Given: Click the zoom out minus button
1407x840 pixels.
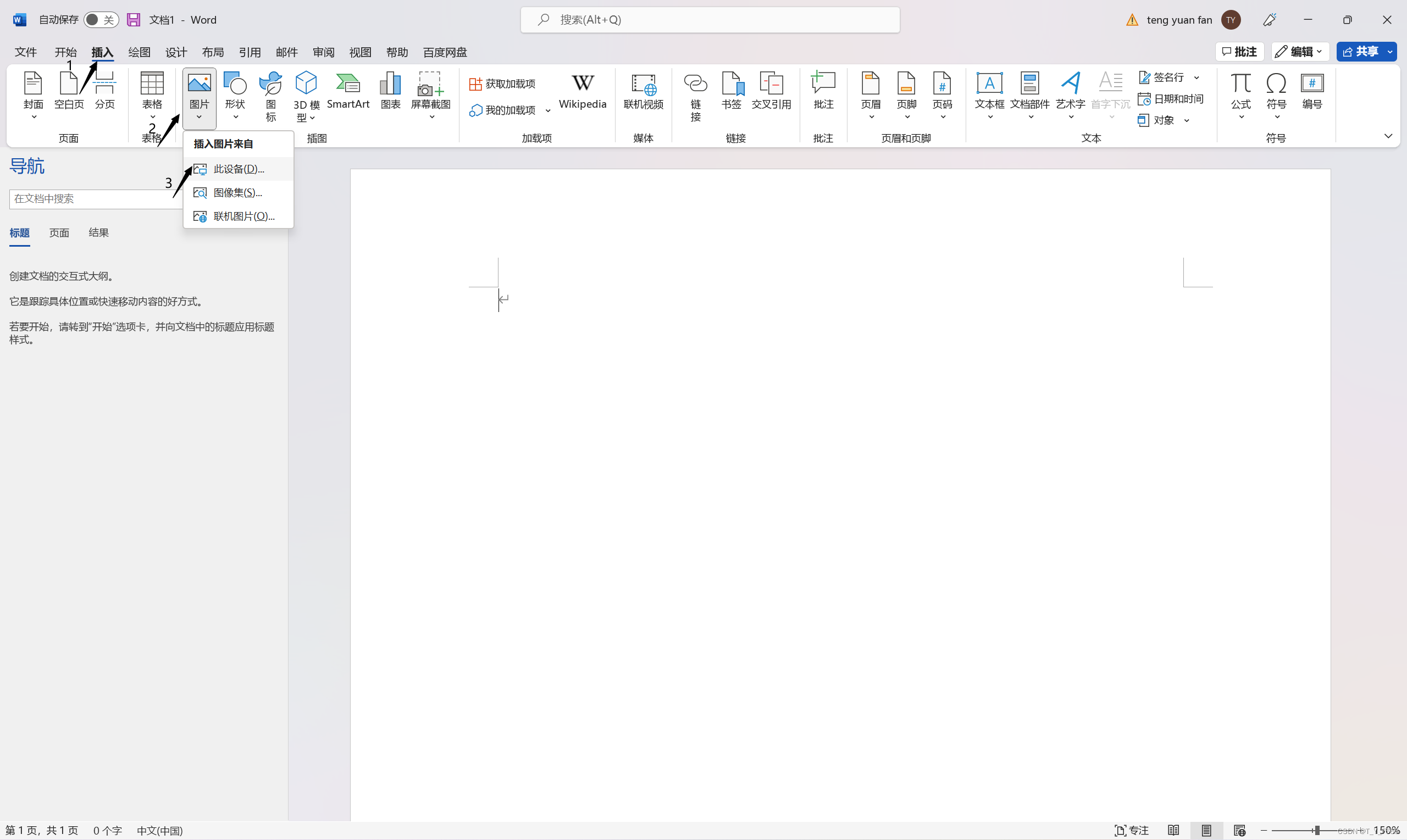Looking at the screenshot, I should (x=1264, y=830).
